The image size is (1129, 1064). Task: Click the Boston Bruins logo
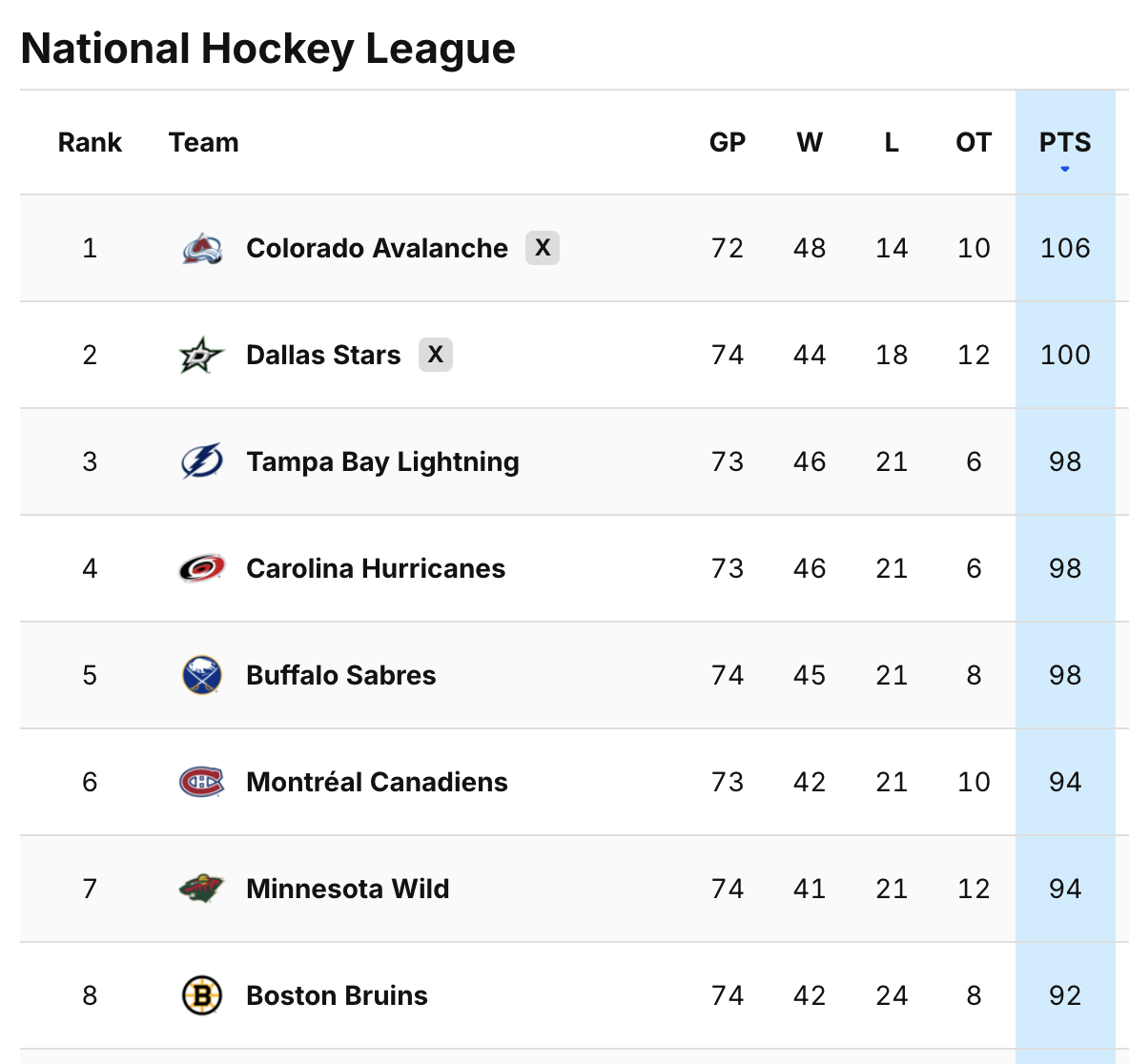(202, 996)
